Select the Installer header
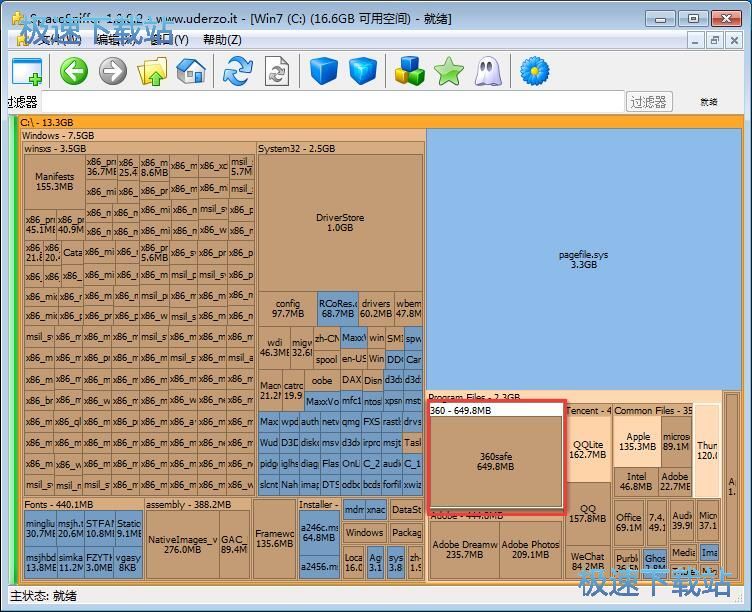Viewport: 752px width, 612px height. pyautogui.click(x=318, y=505)
